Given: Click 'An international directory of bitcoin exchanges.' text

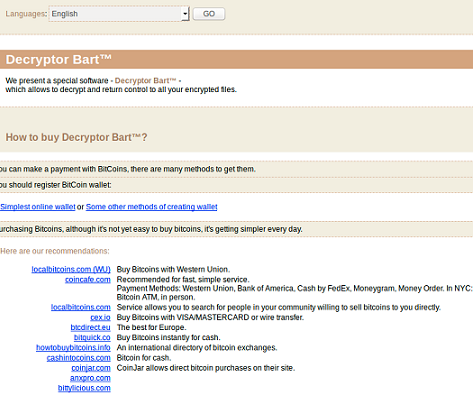Looking at the screenshot, I should click(197, 348).
